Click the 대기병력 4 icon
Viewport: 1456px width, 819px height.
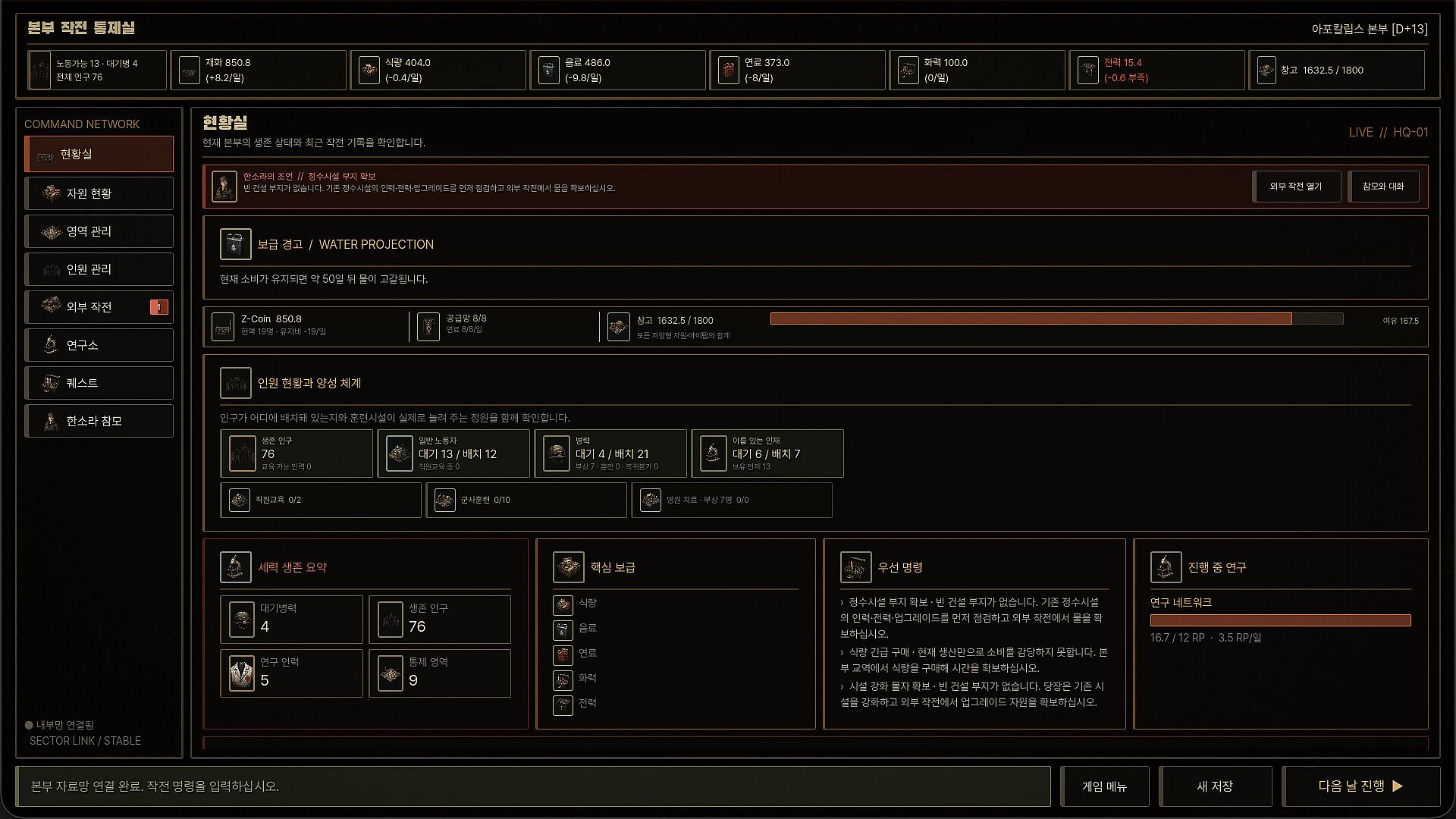(x=241, y=620)
